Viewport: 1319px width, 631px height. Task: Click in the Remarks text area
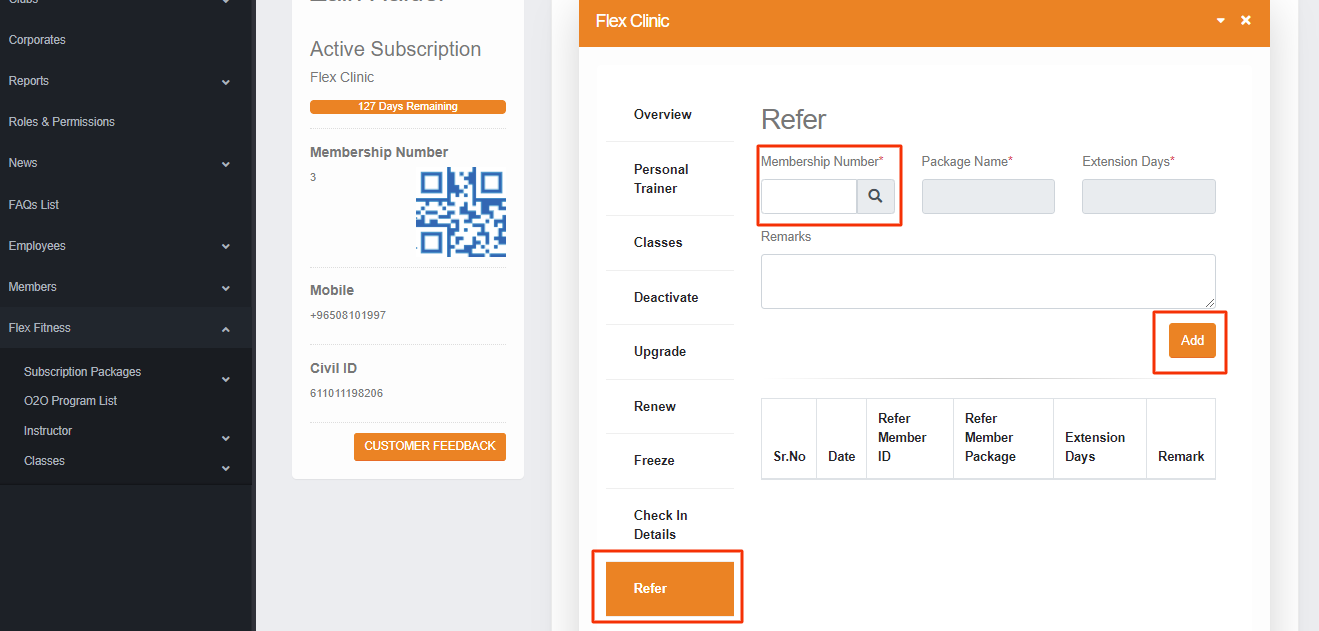tap(987, 281)
